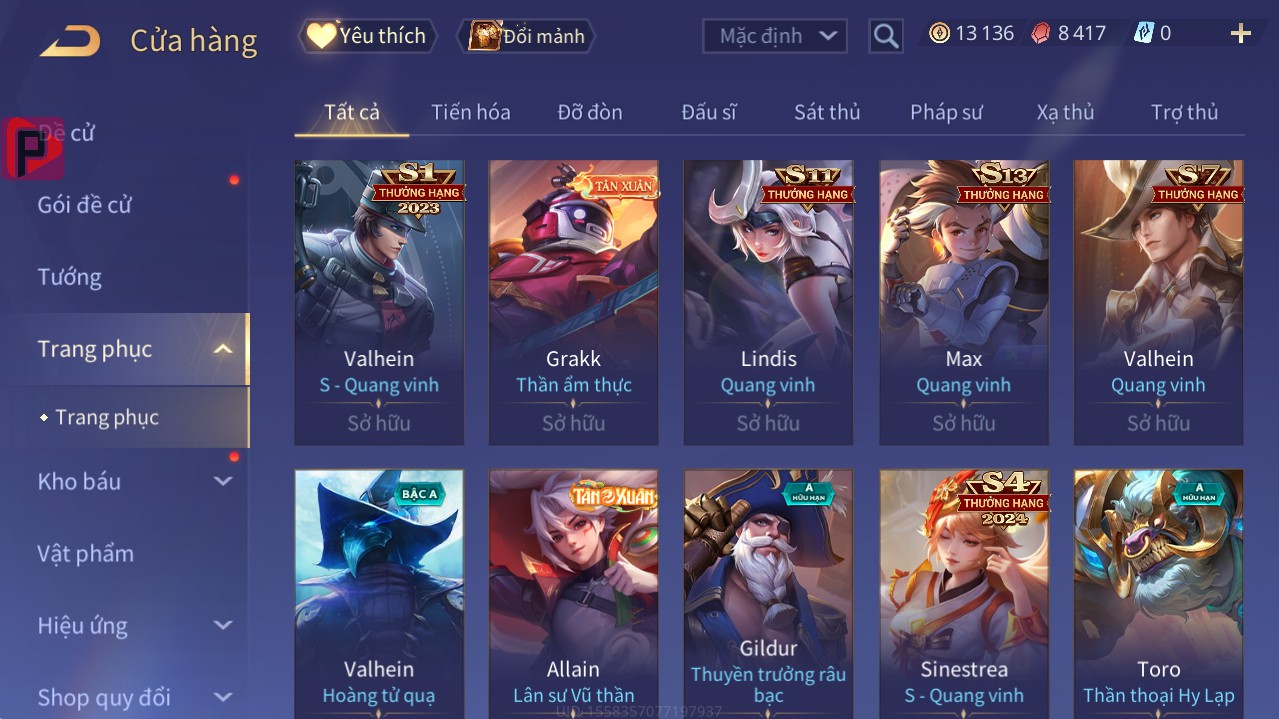
Task: Click the red ruby currency icon
Action: pyautogui.click(x=1042, y=33)
